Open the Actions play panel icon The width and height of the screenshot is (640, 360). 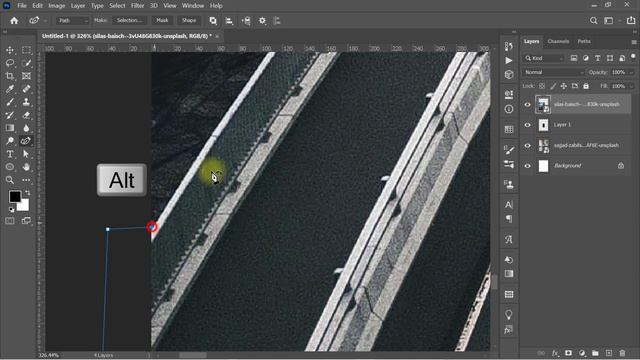(x=509, y=60)
